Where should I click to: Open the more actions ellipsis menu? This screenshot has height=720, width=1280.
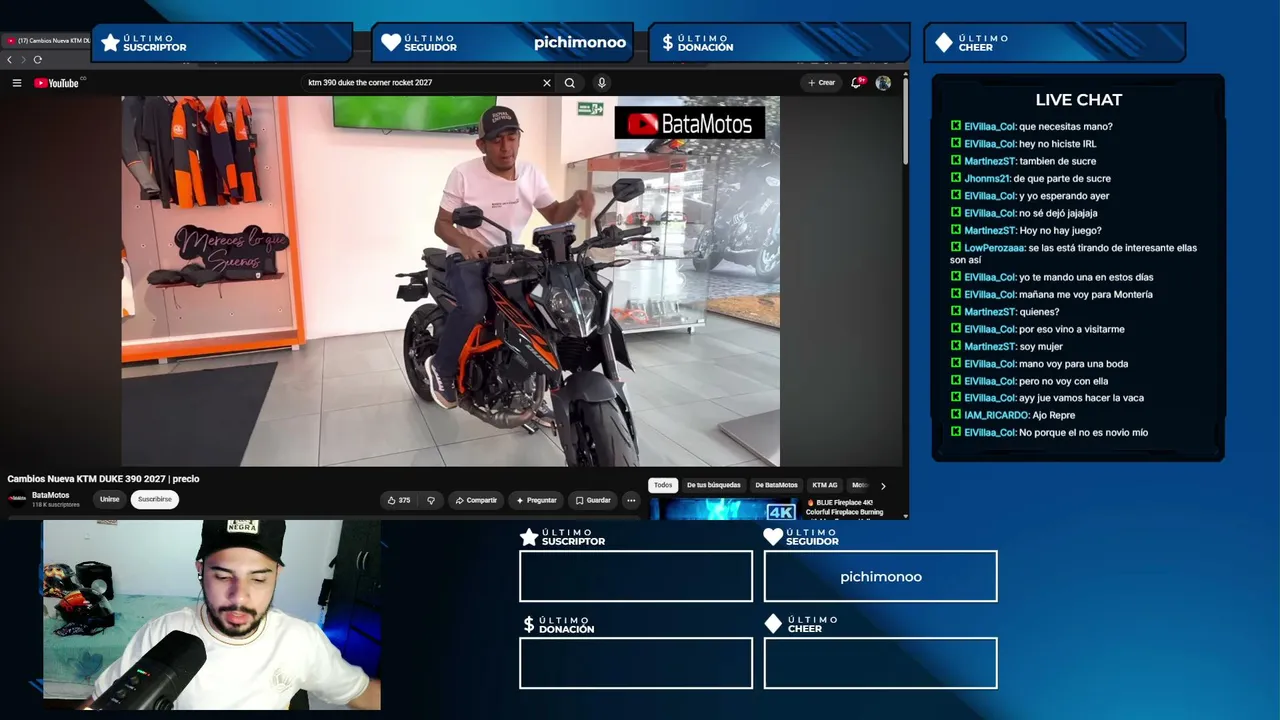631,500
